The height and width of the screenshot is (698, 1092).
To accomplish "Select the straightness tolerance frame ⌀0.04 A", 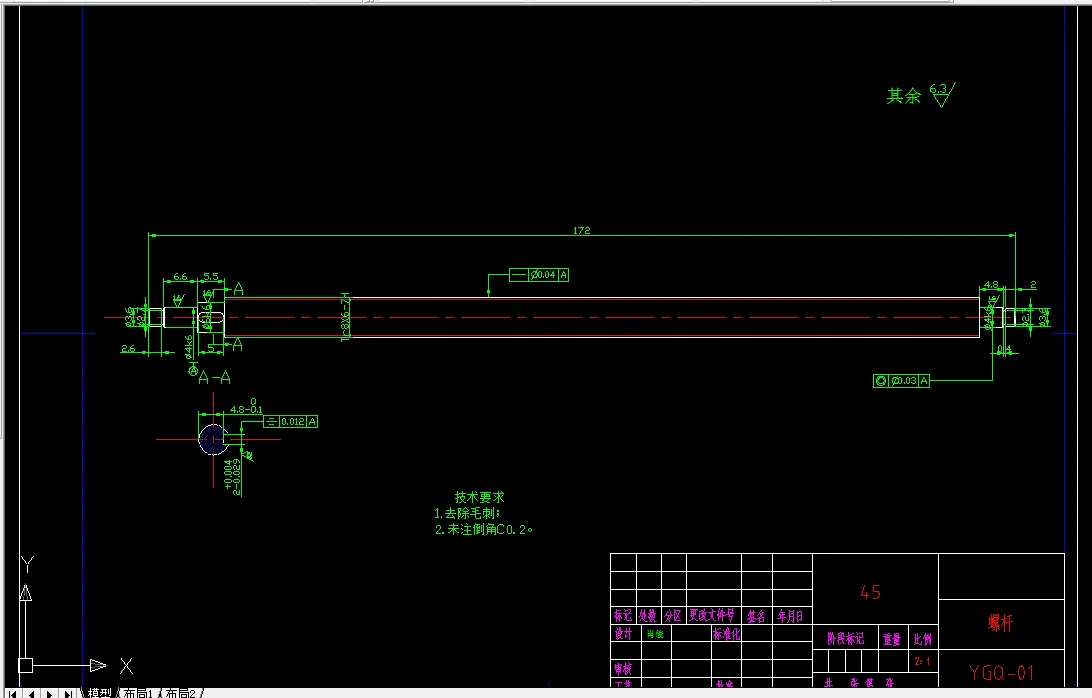I will point(539,274).
